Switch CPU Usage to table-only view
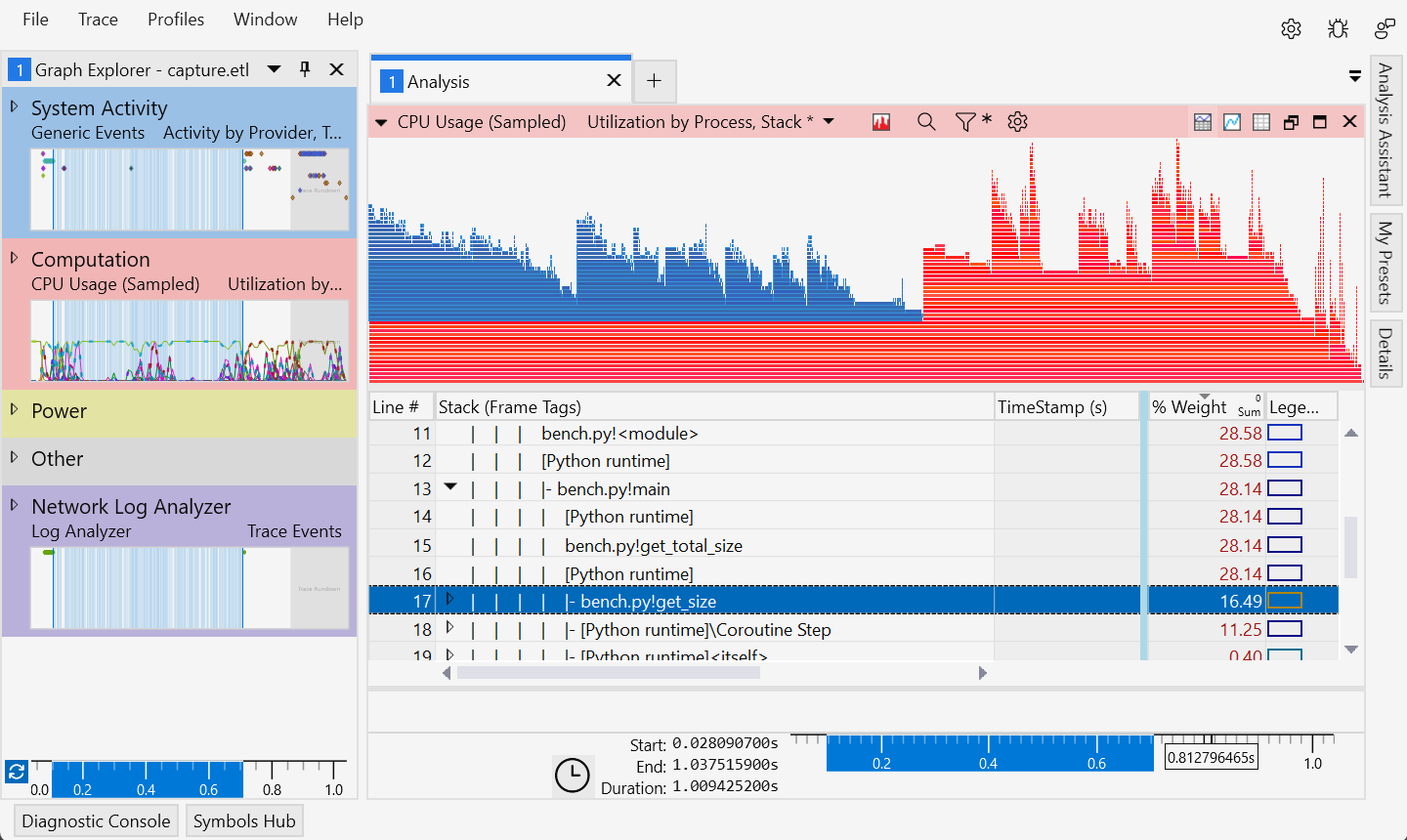1407x840 pixels. (1261, 121)
